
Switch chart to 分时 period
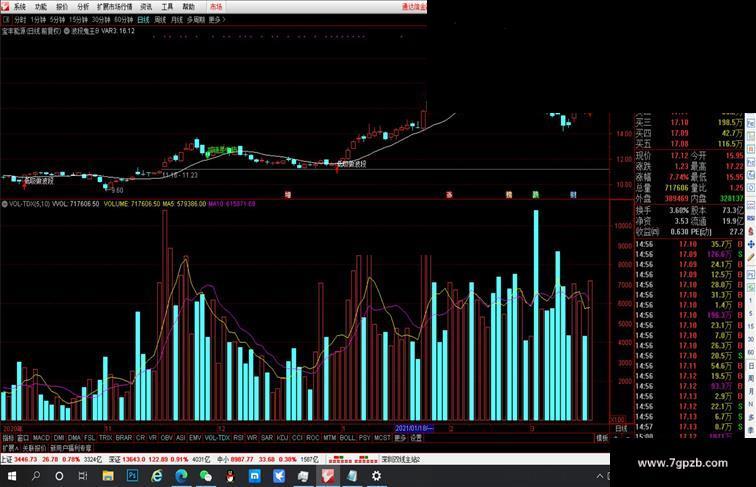pos(20,20)
